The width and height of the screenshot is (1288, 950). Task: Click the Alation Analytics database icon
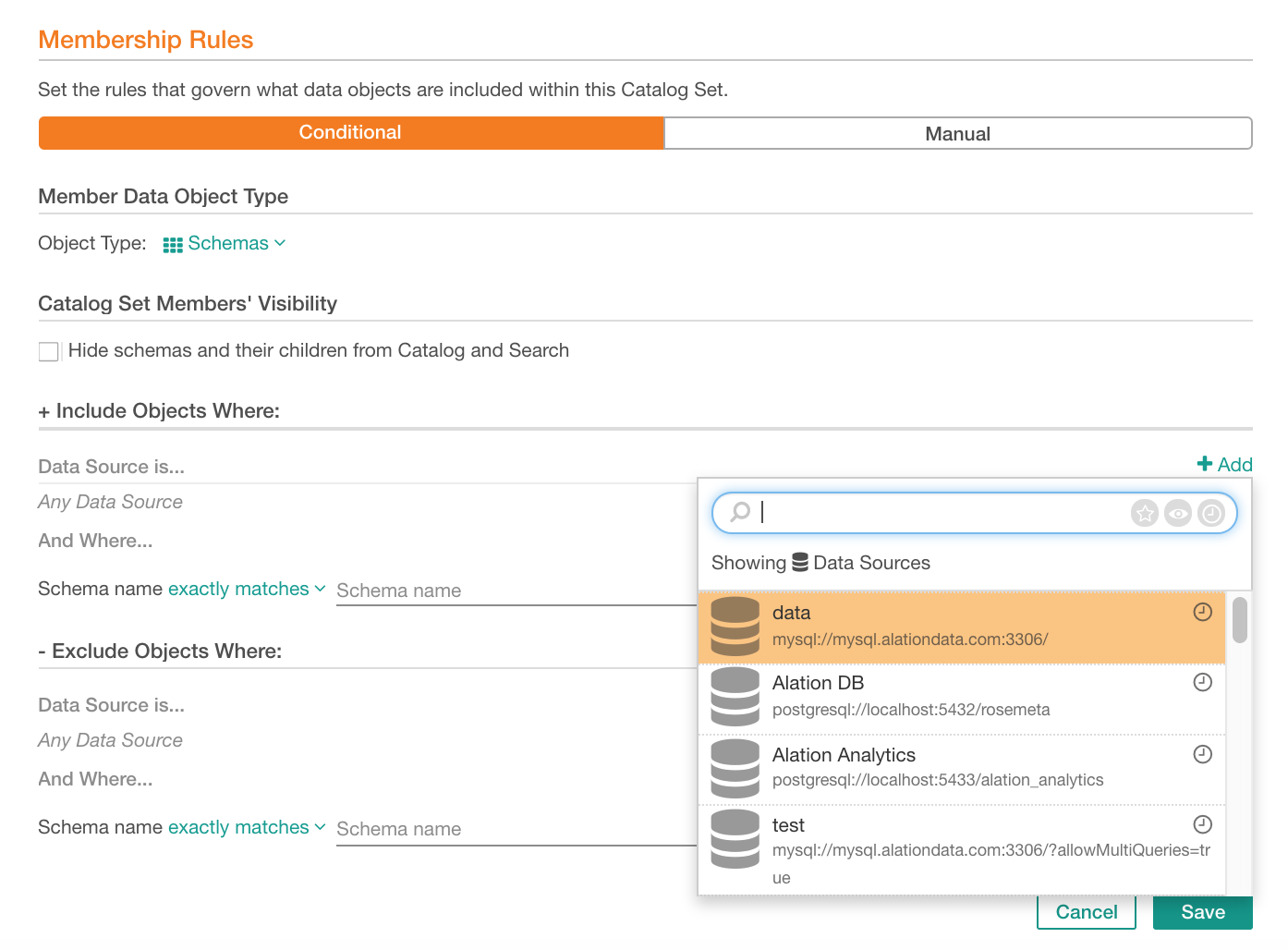coord(735,768)
